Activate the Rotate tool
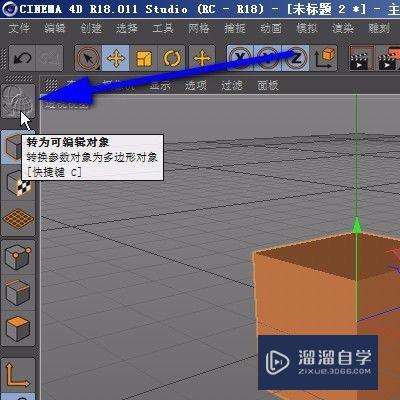Screen dimensions: 400x400 [x=171, y=58]
